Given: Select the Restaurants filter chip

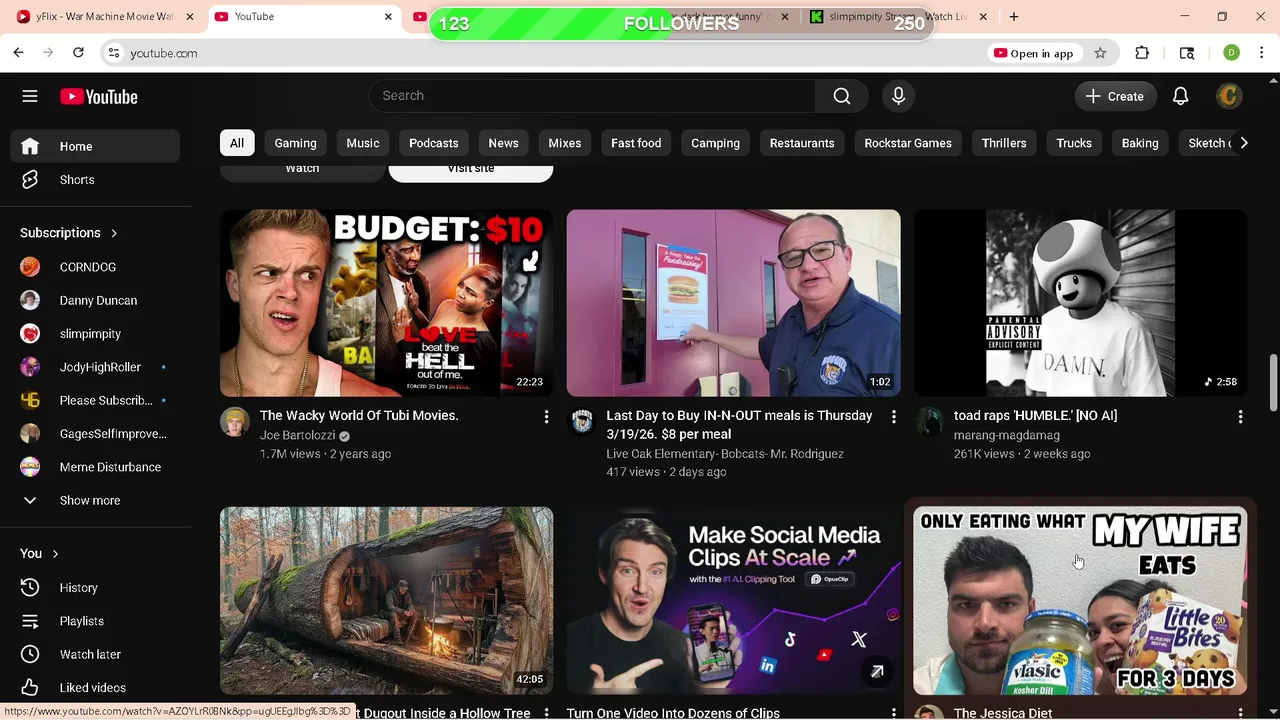Looking at the screenshot, I should [802, 143].
